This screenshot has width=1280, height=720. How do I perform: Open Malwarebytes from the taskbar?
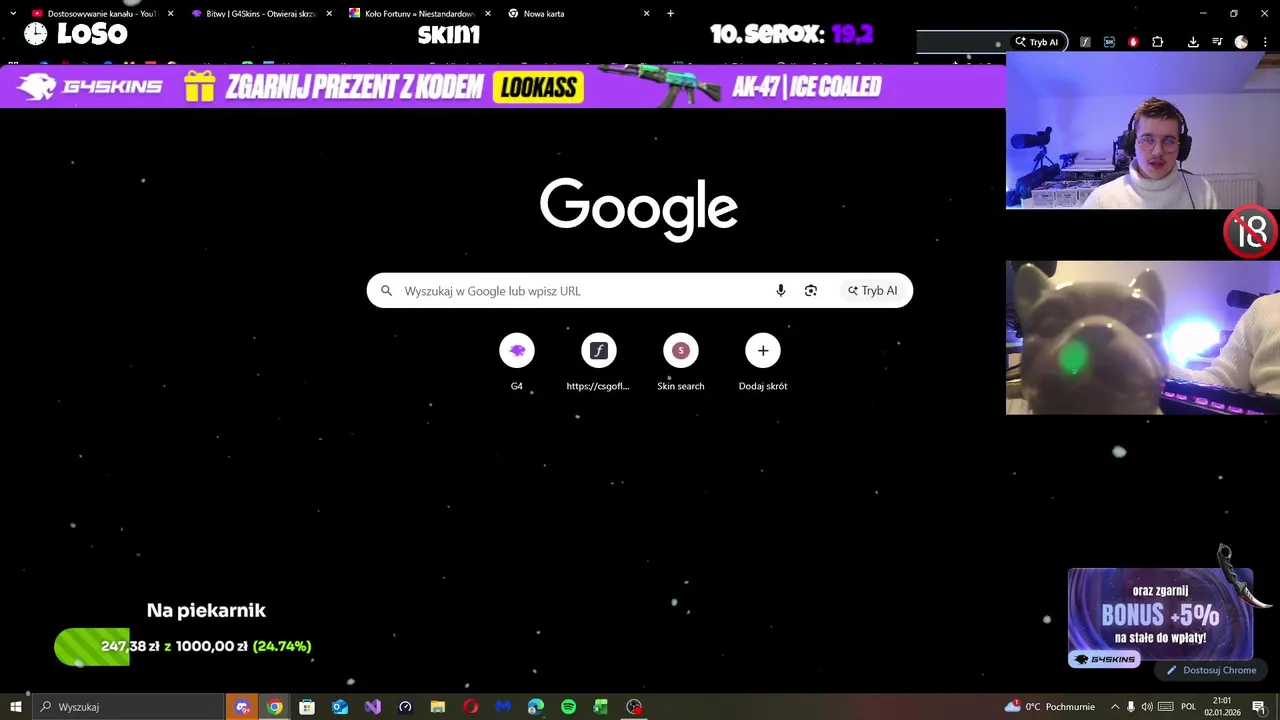(x=503, y=707)
